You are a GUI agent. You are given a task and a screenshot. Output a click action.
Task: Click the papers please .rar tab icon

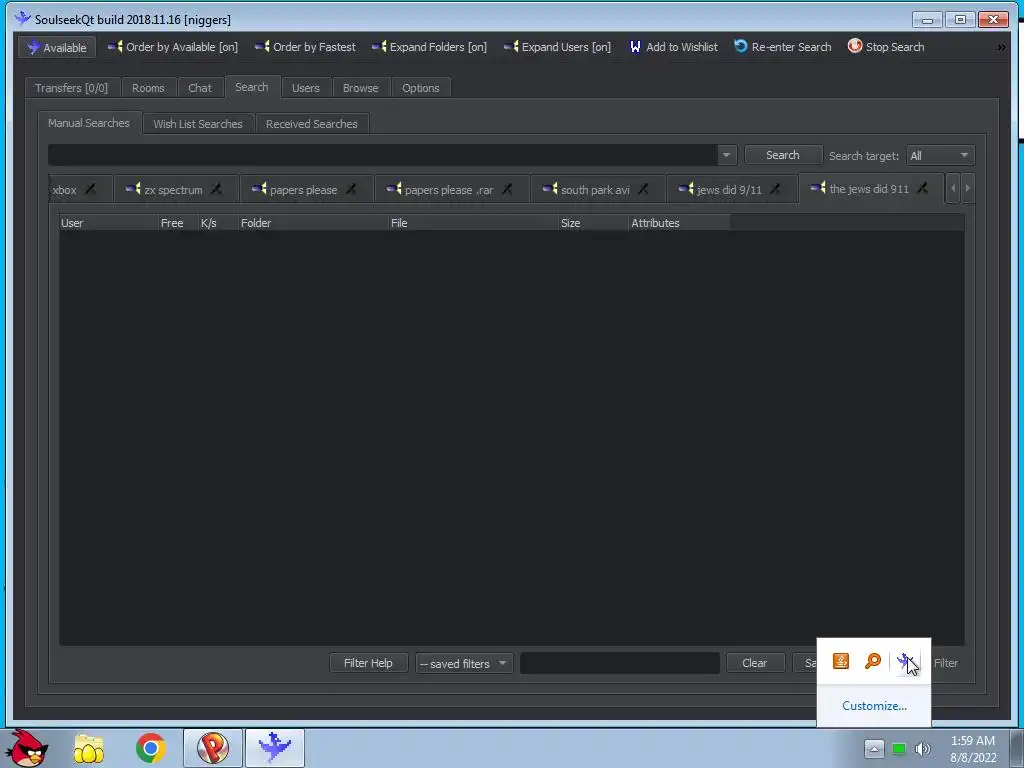click(394, 189)
